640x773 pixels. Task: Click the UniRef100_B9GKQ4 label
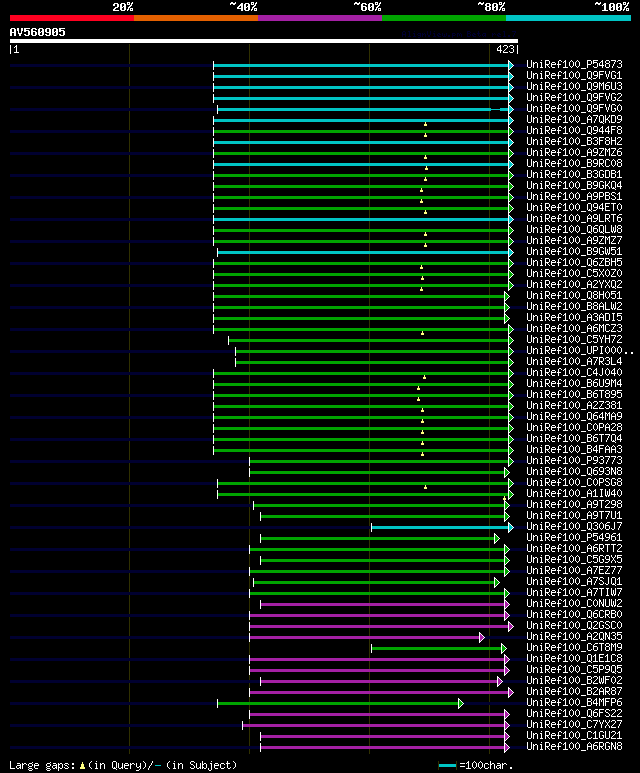[x=574, y=185]
